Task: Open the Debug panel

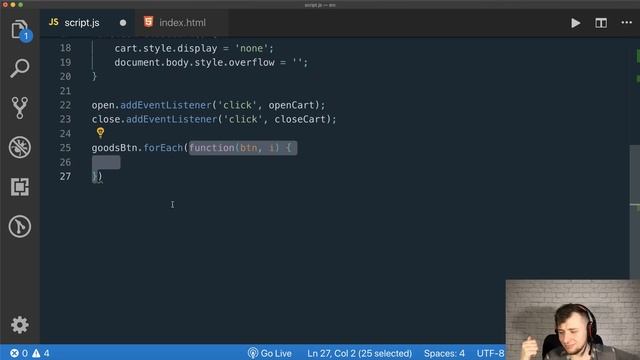Action: pyautogui.click(x=20, y=147)
